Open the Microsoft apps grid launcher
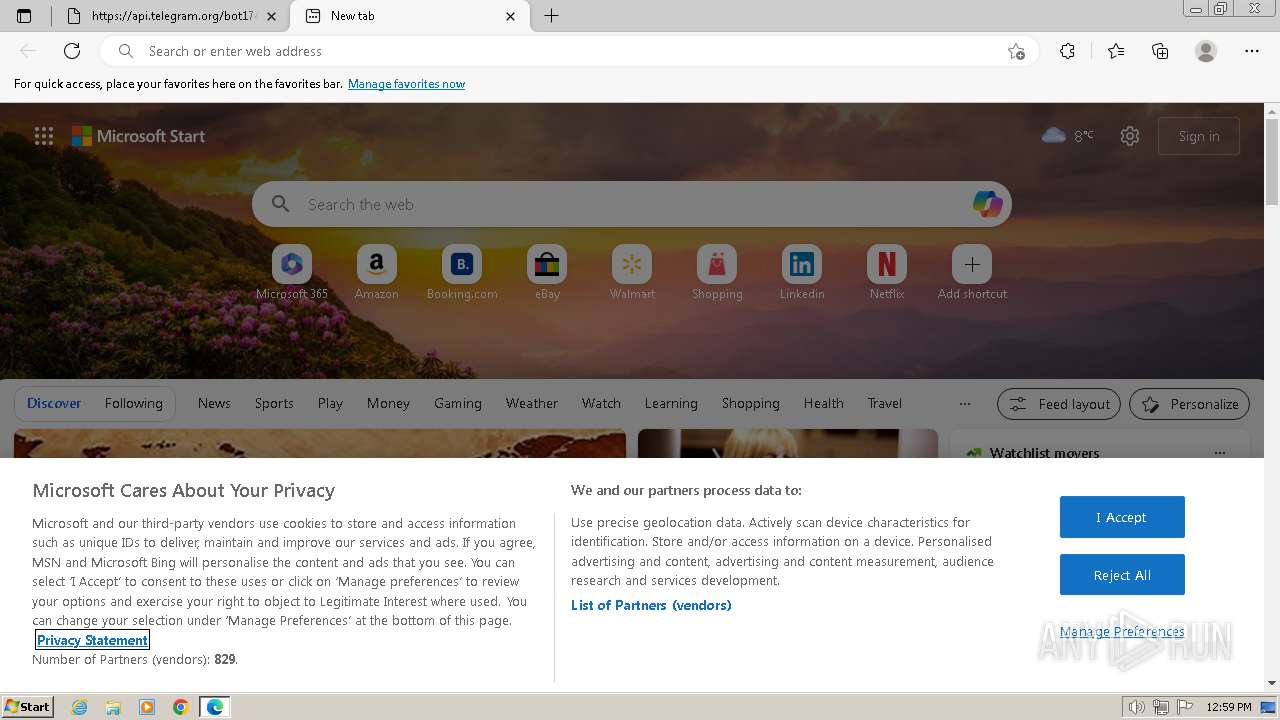The height and width of the screenshot is (720, 1280). [x=44, y=136]
